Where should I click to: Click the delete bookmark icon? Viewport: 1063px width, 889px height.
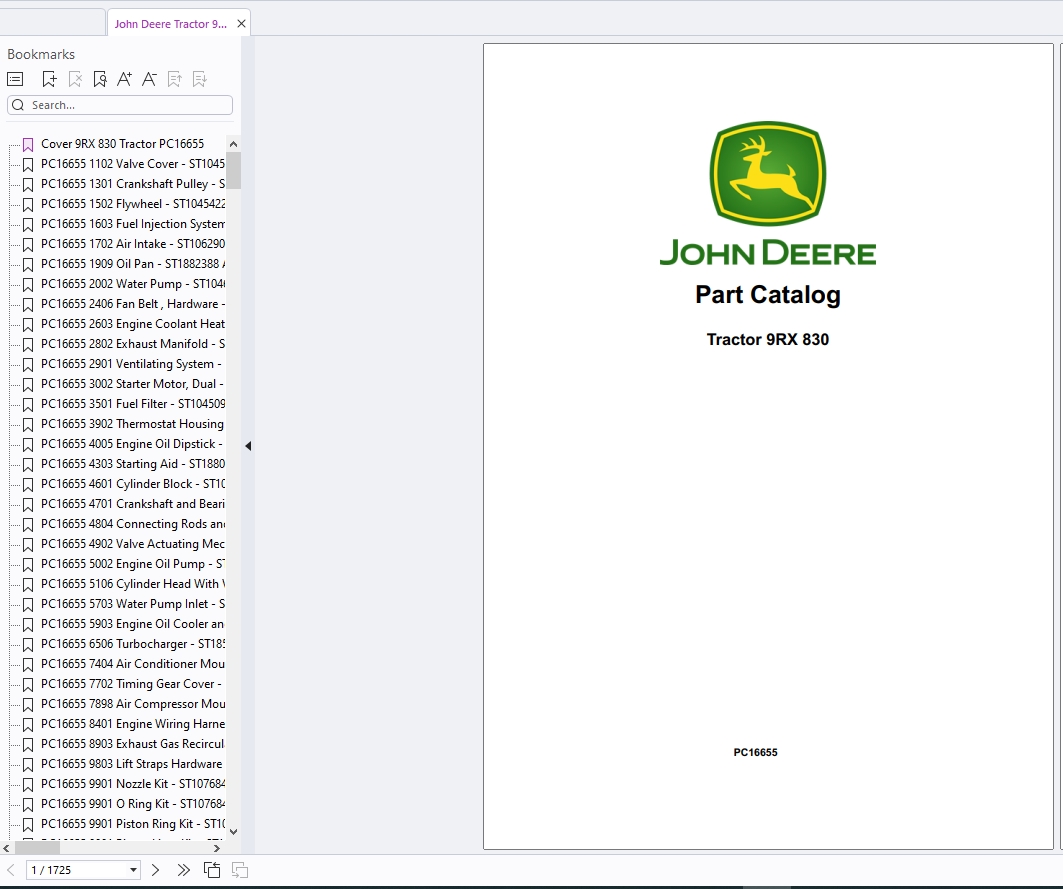(x=75, y=79)
